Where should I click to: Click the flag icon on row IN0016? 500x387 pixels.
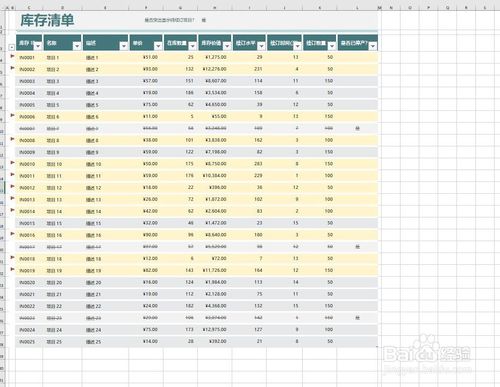tap(12, 233)
